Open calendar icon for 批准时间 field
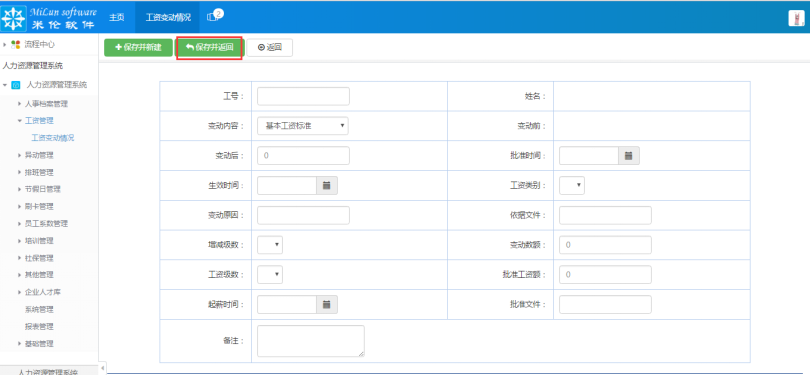Viewport: 810px width, 376px height. [629, 155]
